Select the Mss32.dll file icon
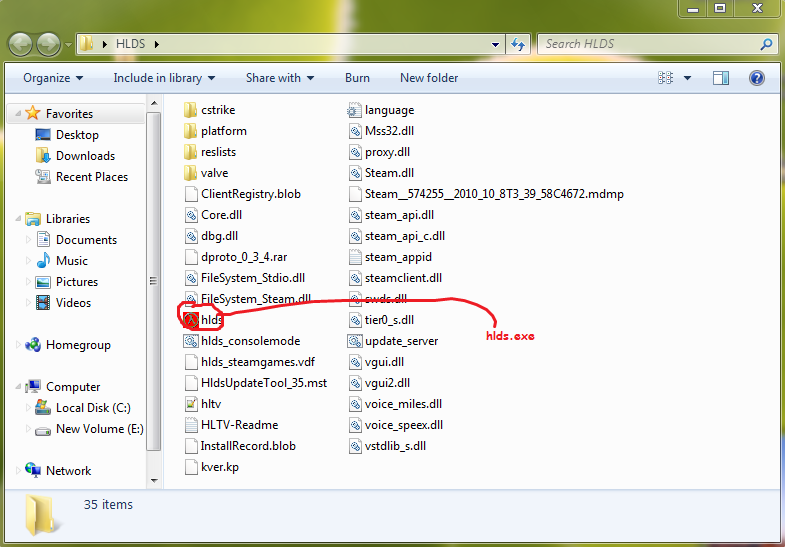The width and height of the screenshot is (785, 547). click(x=355, y=131)
